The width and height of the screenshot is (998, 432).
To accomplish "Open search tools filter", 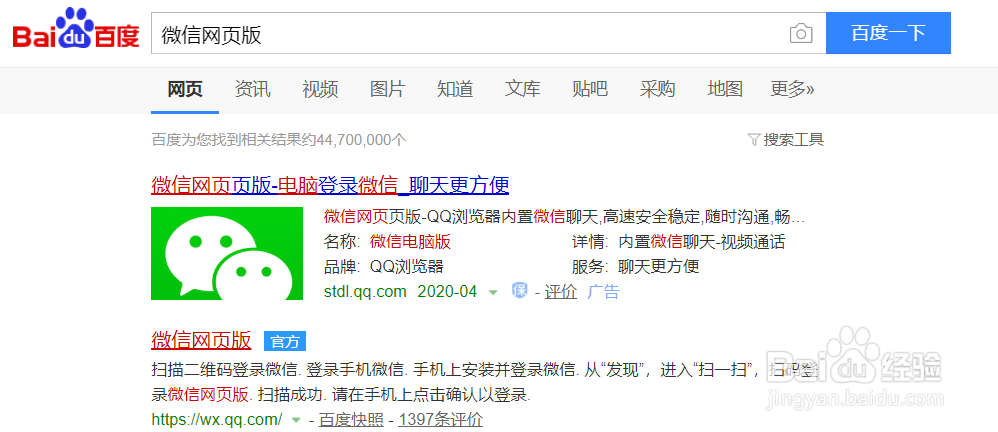I will tap(785, 139).
